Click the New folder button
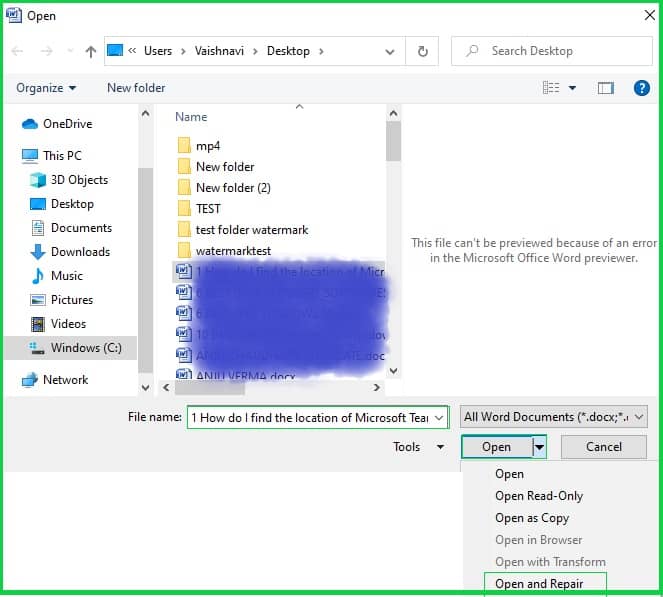The height and width of the screenshot is (597, 663). pyautogui.click(x=136, y=88)
